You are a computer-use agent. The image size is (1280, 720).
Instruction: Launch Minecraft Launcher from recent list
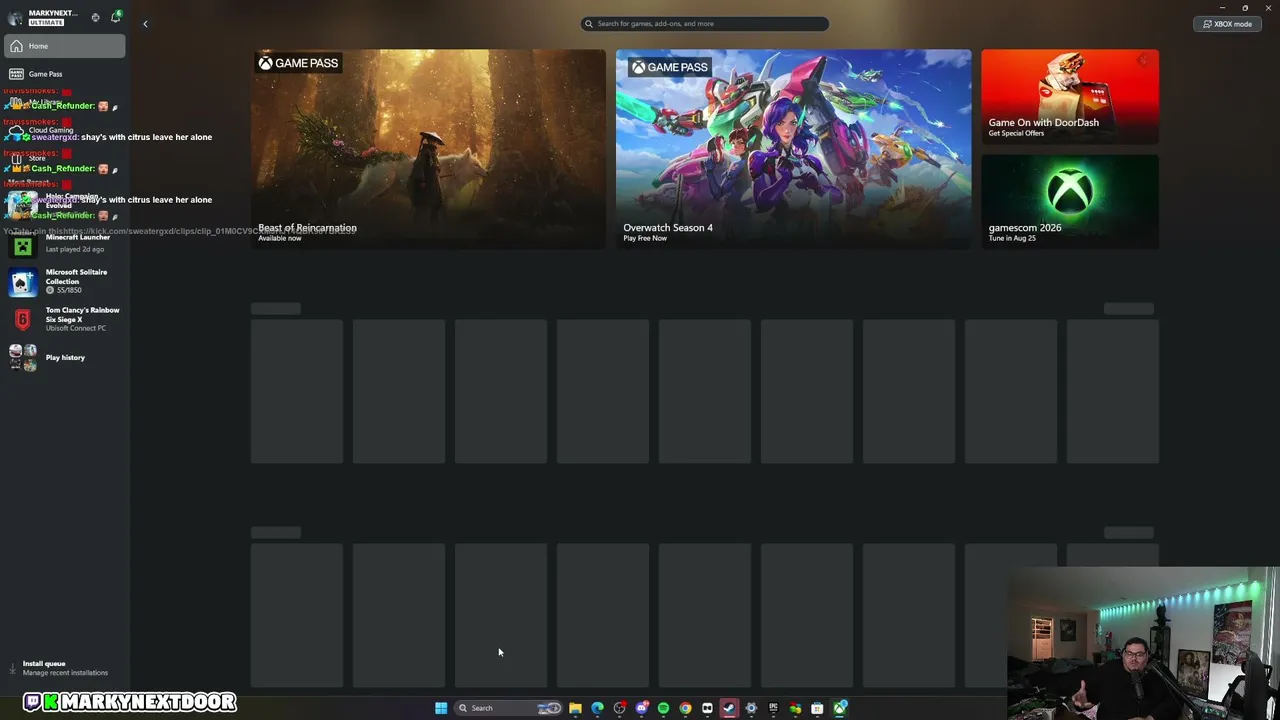(64, 245)
